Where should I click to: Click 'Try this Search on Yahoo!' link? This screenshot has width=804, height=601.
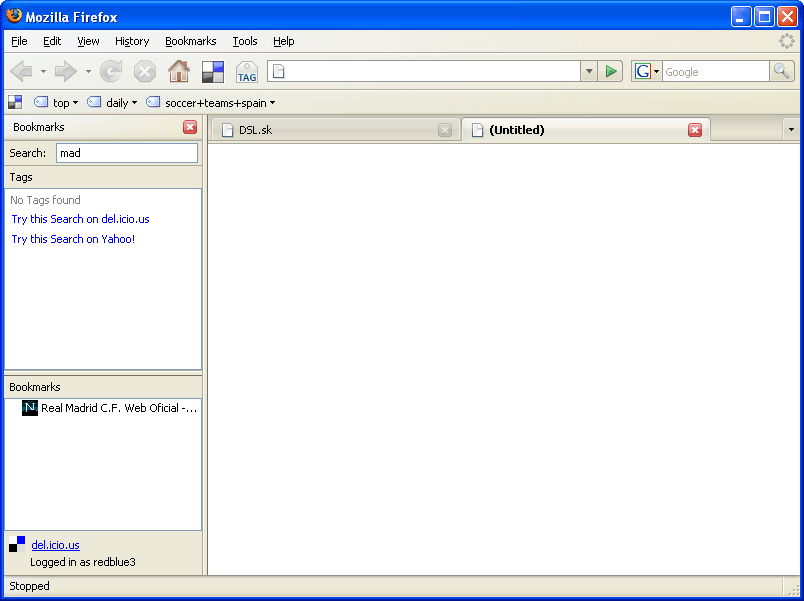pos(73,239)
